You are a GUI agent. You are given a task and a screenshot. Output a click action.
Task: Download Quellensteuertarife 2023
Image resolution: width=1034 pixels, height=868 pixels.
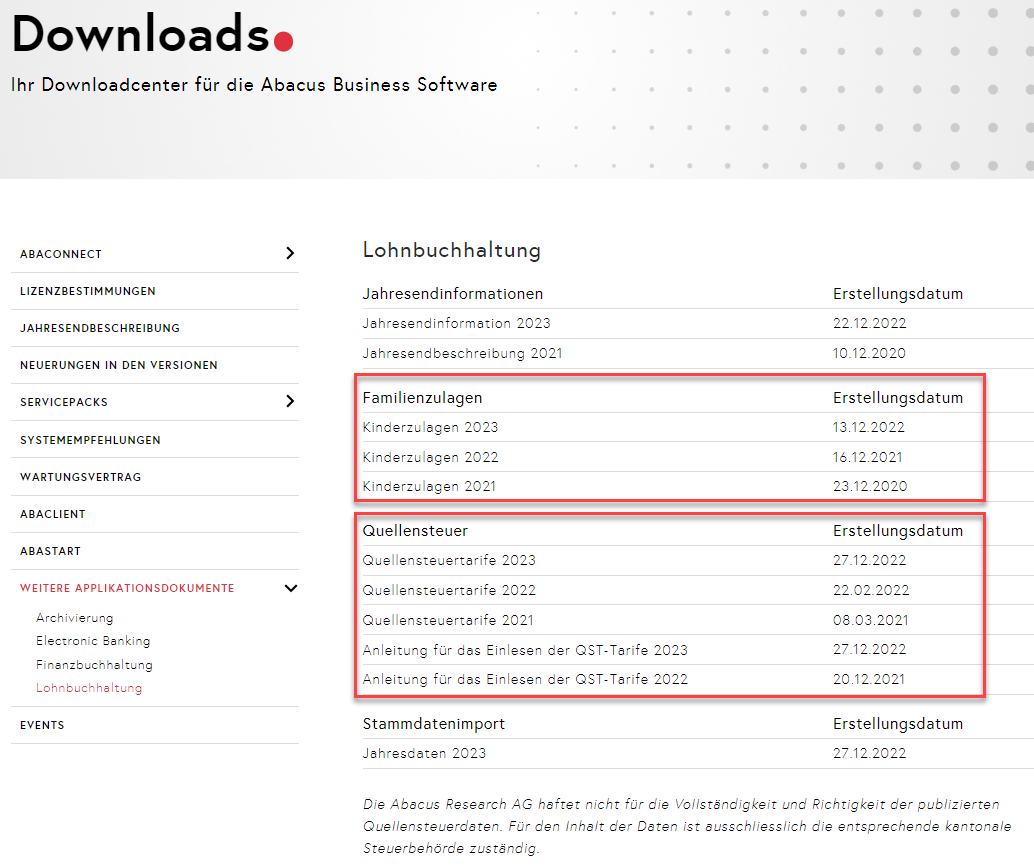pyautogui.click(x=449, y=561)
